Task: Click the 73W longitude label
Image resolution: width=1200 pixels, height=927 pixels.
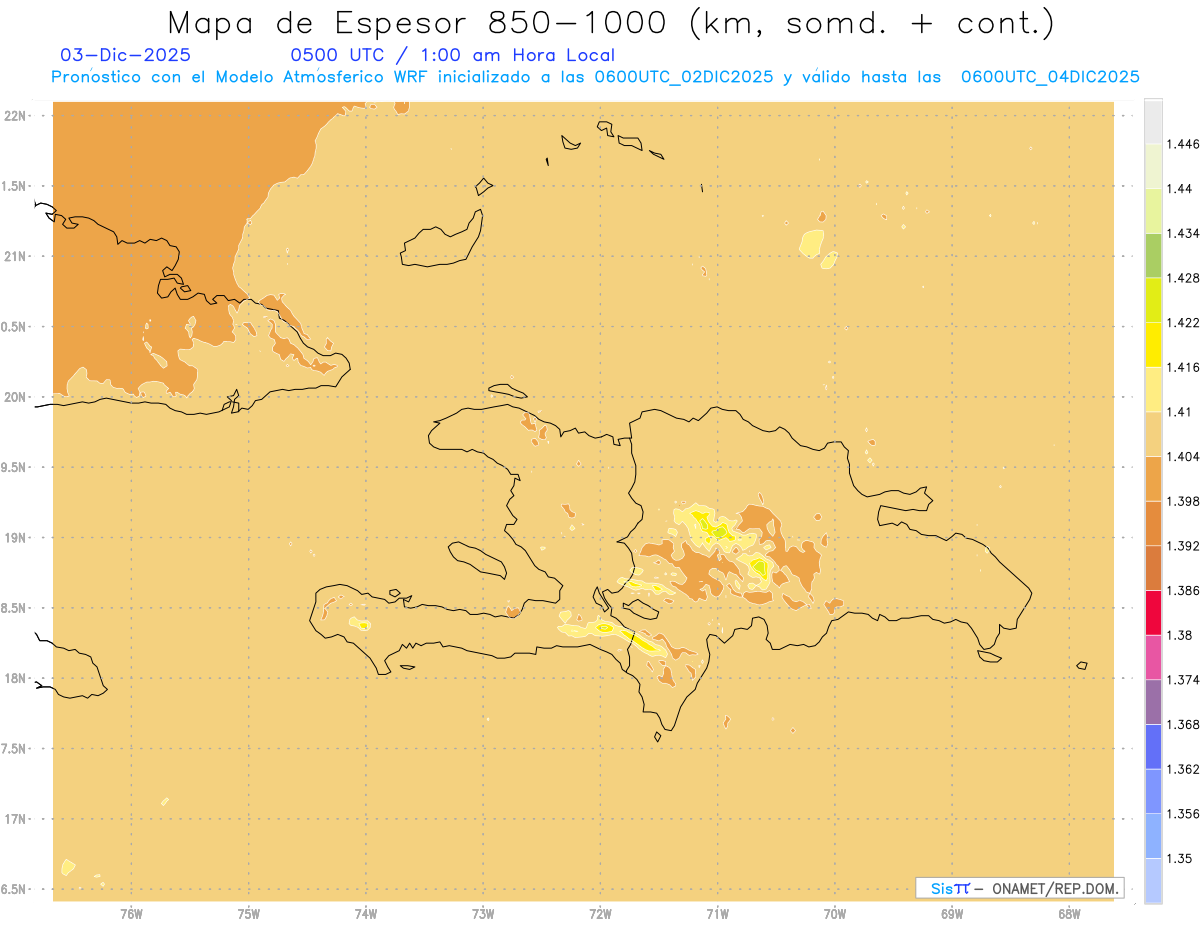Action: [483, 914]
